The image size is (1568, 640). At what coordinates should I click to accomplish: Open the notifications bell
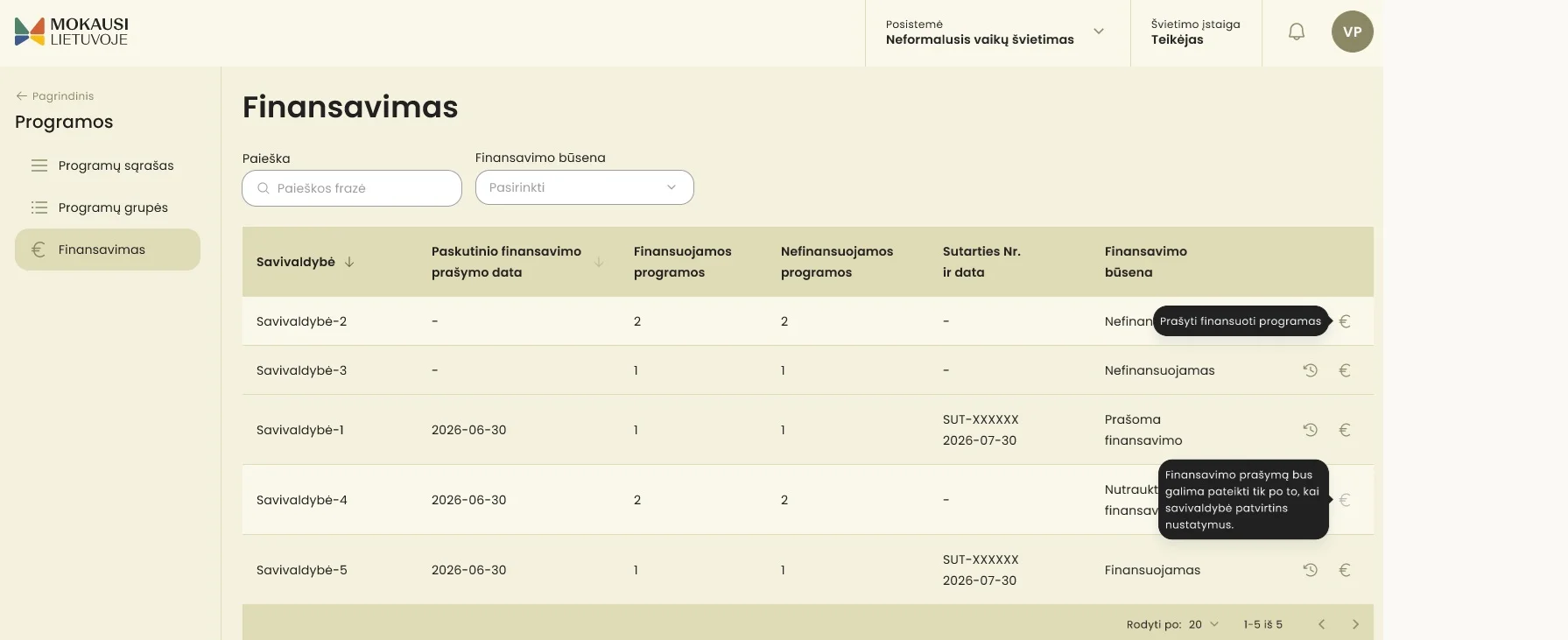(x=1297, y=32)
